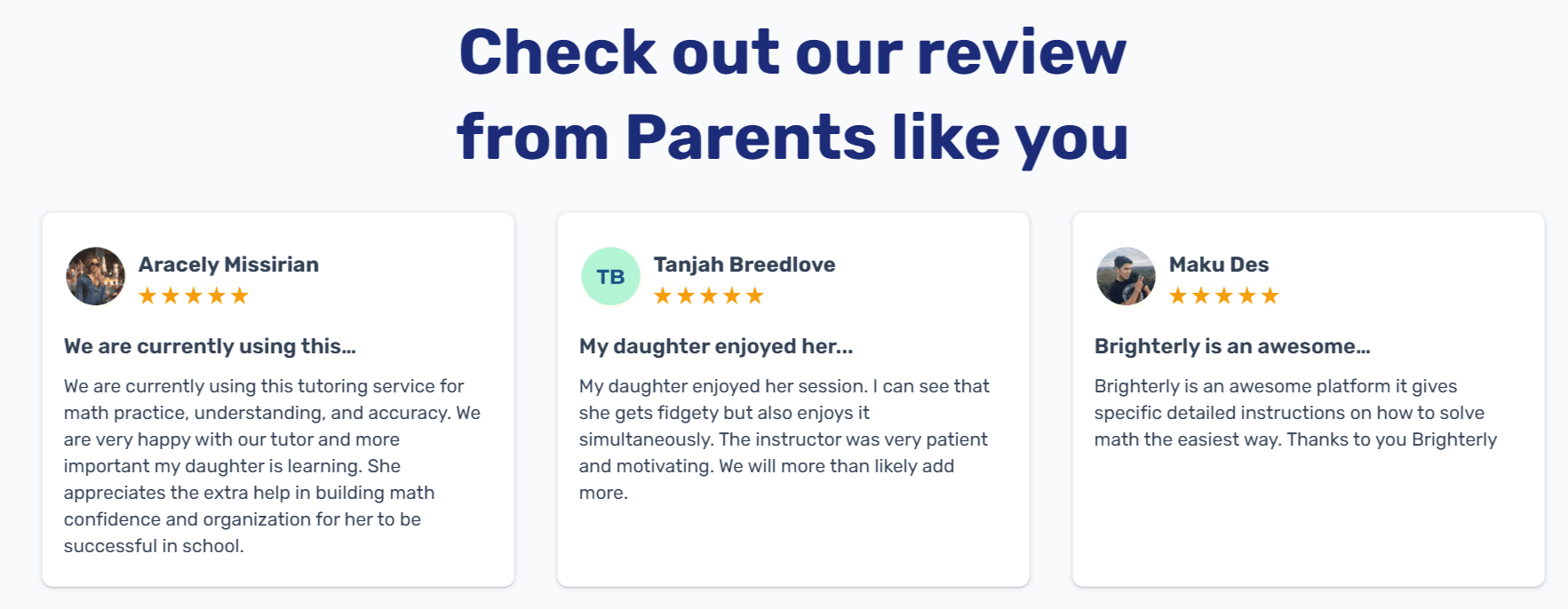Click the fifth star in Tanjah Breedlove's rating
The image size is (1568, 609).
tap(755, 296)
